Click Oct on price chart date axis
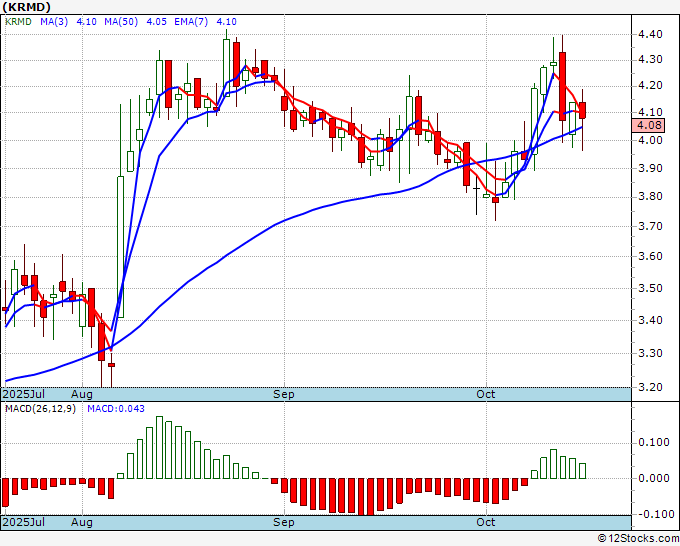The image size is (680, 546). [485, 394]
